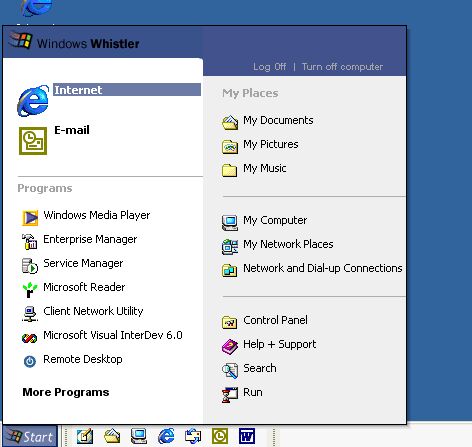Click the sync arrows quick launch icon

pyautogui.click(x=193, y=436)
